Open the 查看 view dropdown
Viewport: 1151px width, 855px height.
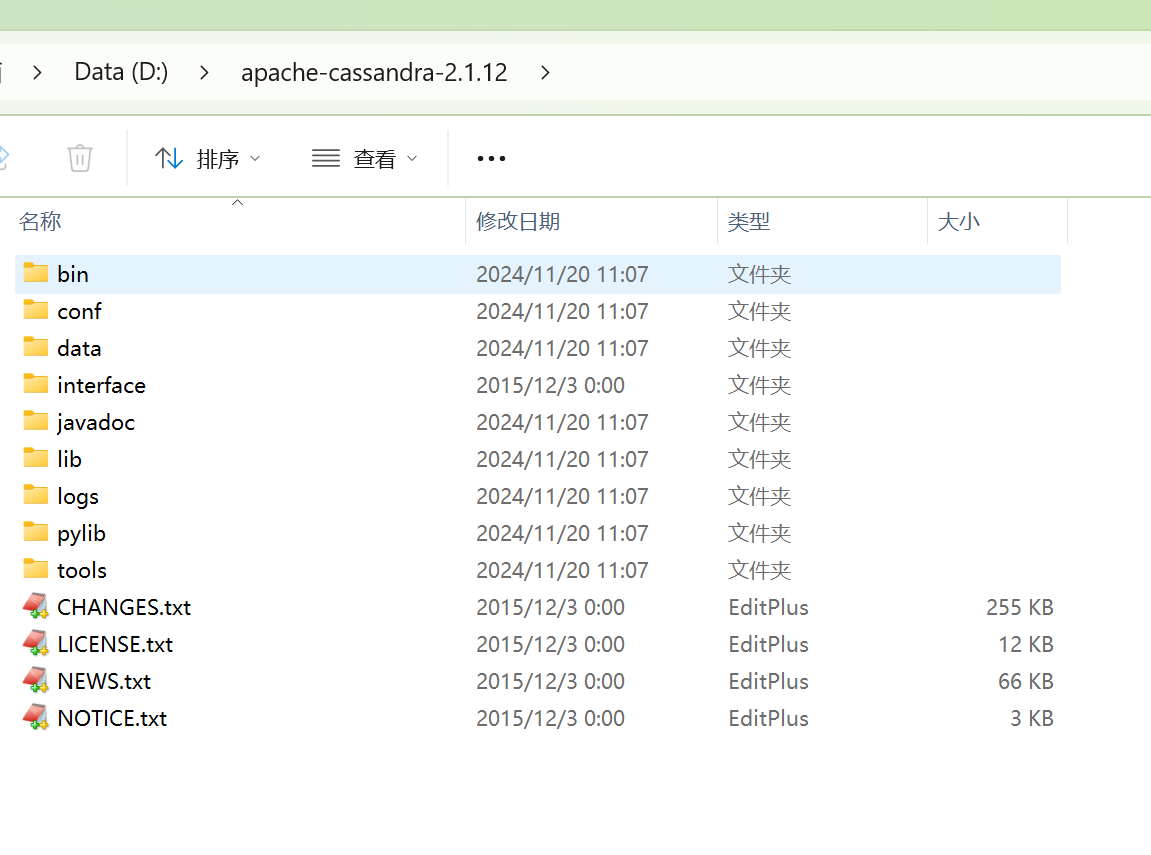365,159
